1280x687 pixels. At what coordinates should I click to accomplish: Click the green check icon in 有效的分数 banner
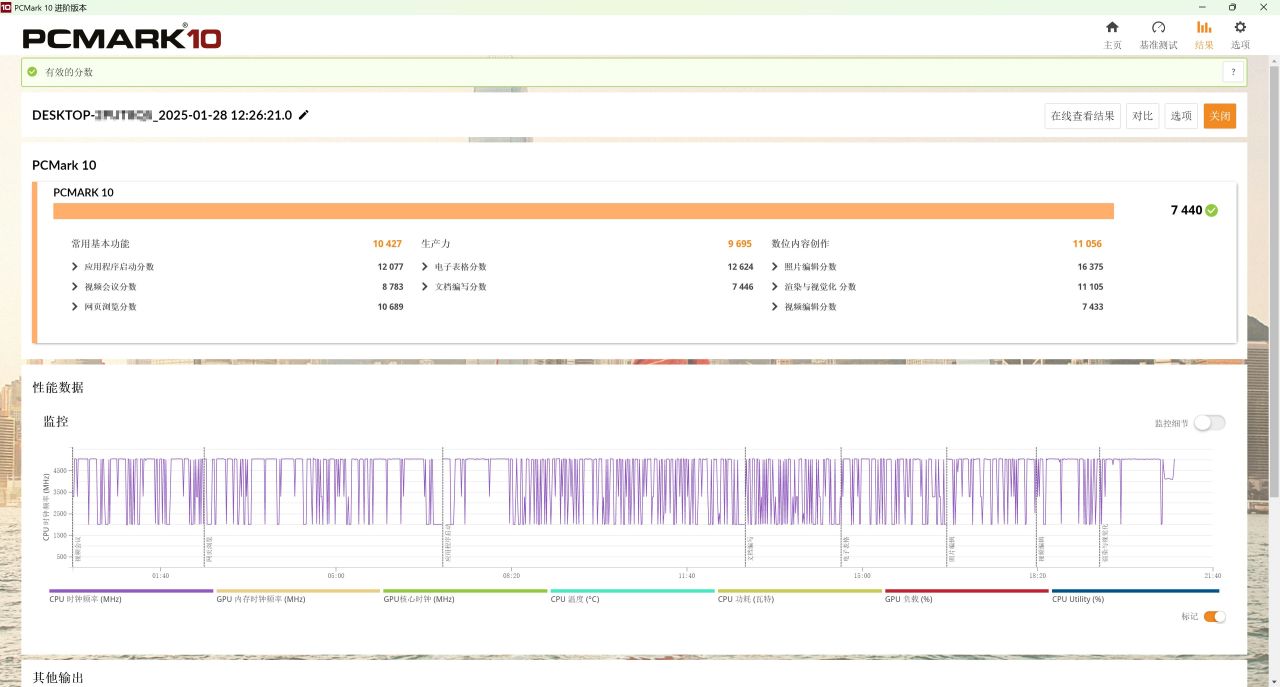click(32, 72)
